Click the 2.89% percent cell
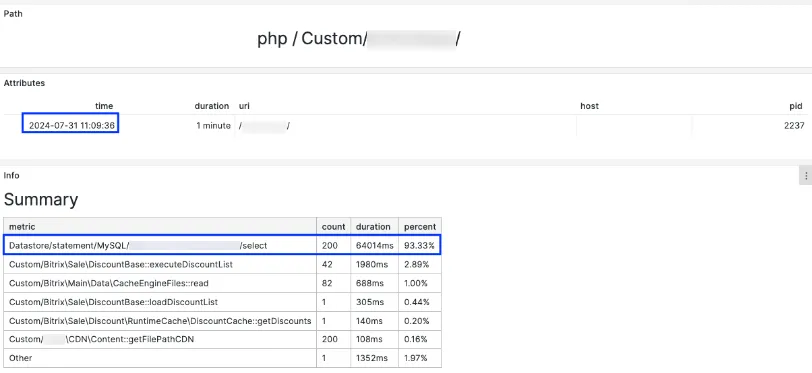 (x=420, y=264)
